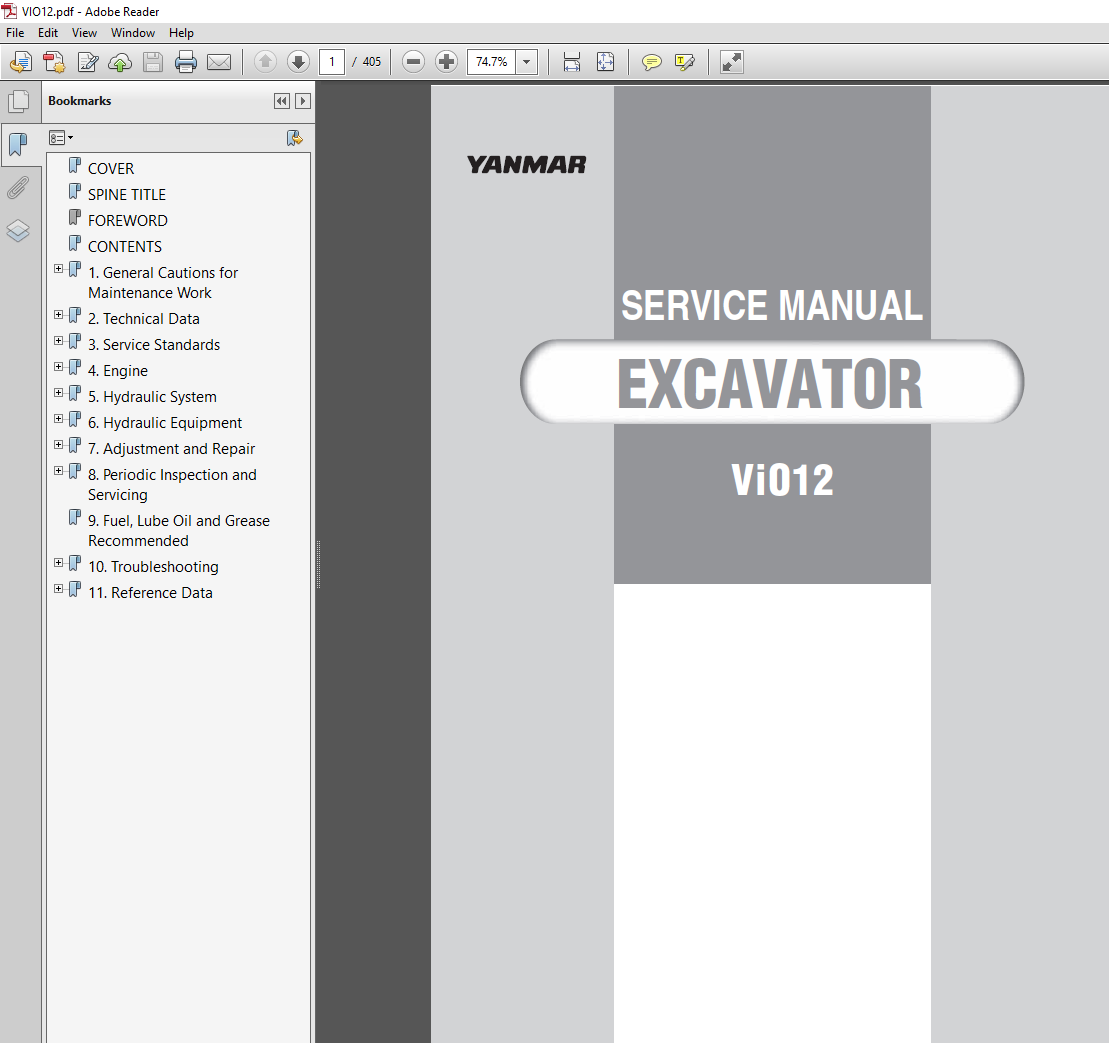Select the COVER bookmark
The image size is (1109, 1043).
[x=111, y=169]
